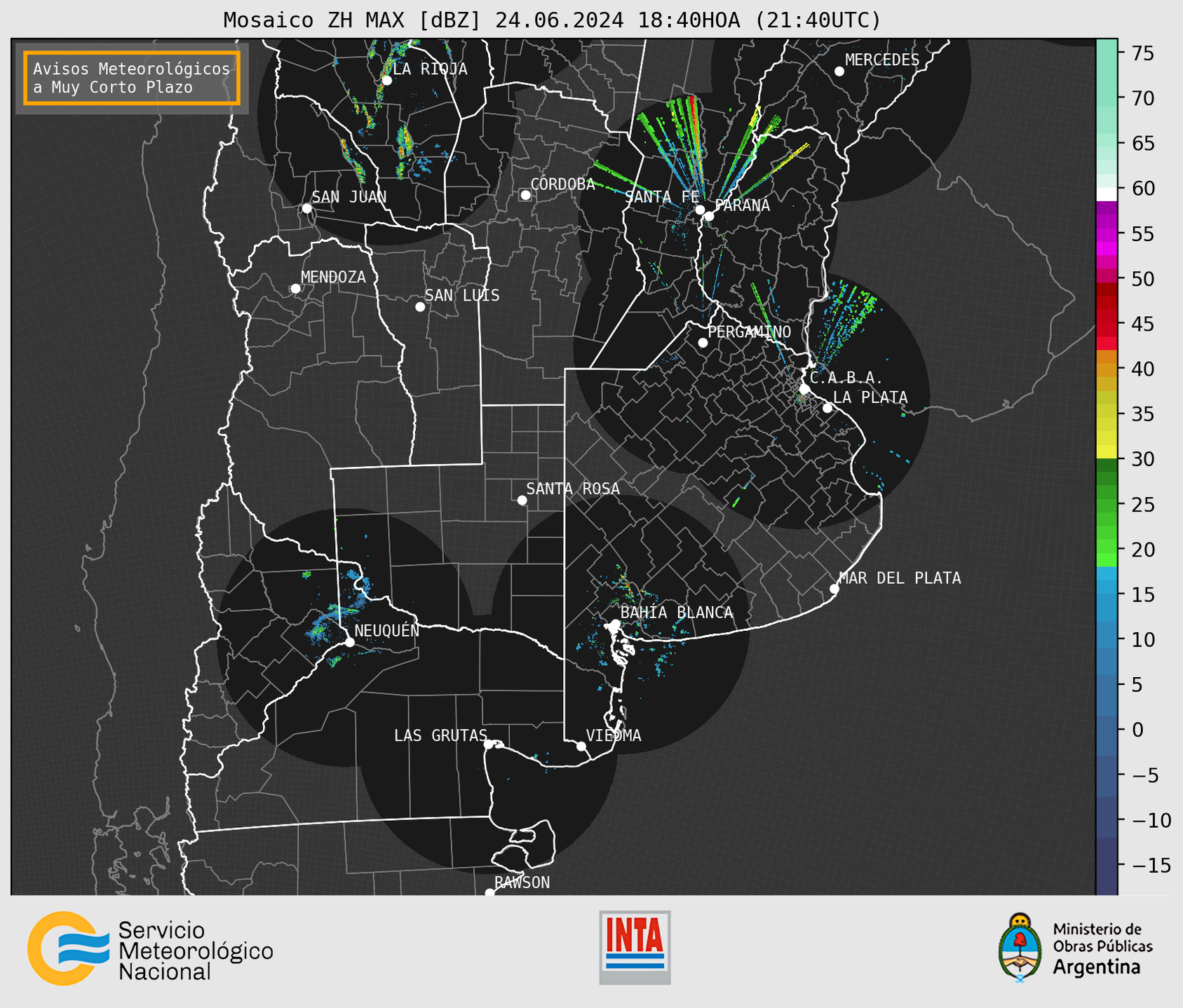The width and height of the screenshot is (1183, 1008).
Task: Select the Mercedes city dot
Action: point(839,71)
